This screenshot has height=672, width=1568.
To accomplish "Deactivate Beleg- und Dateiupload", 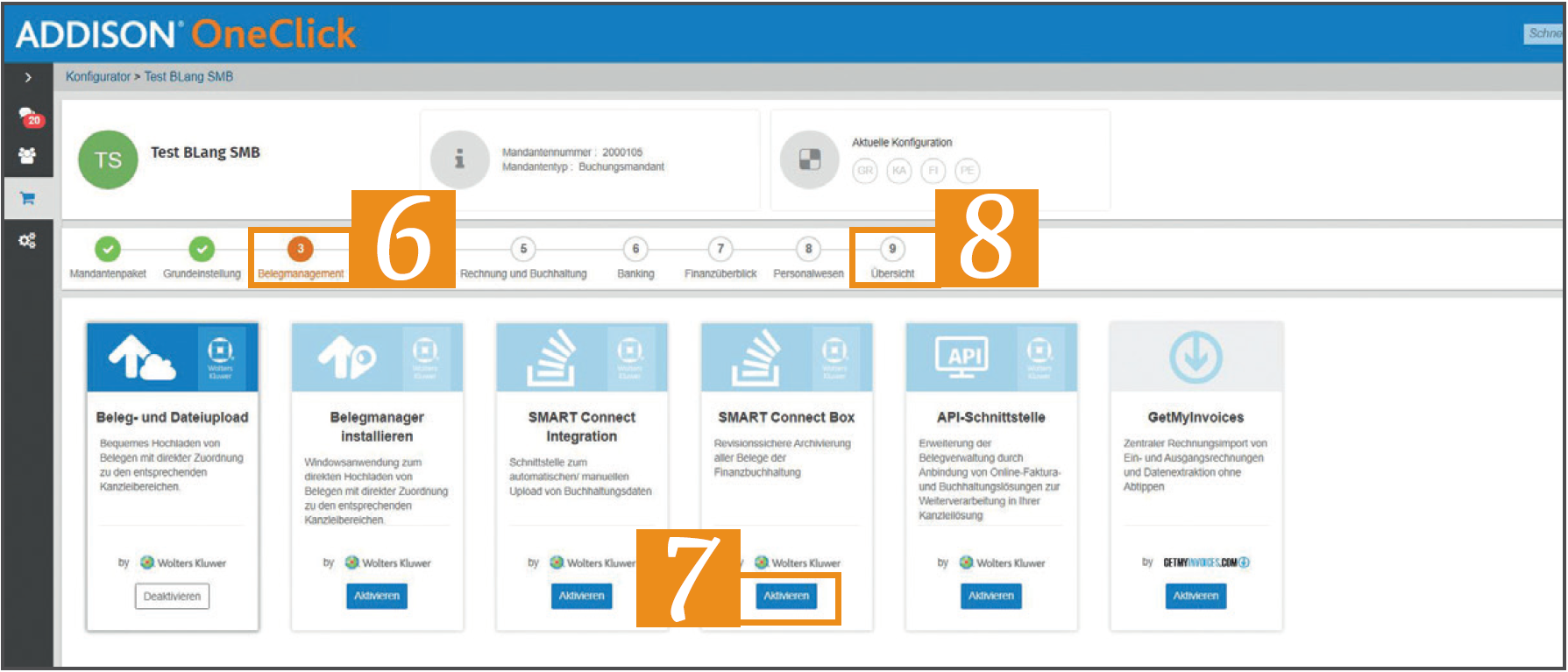I will pyautogui.click(x=172, y=597).
